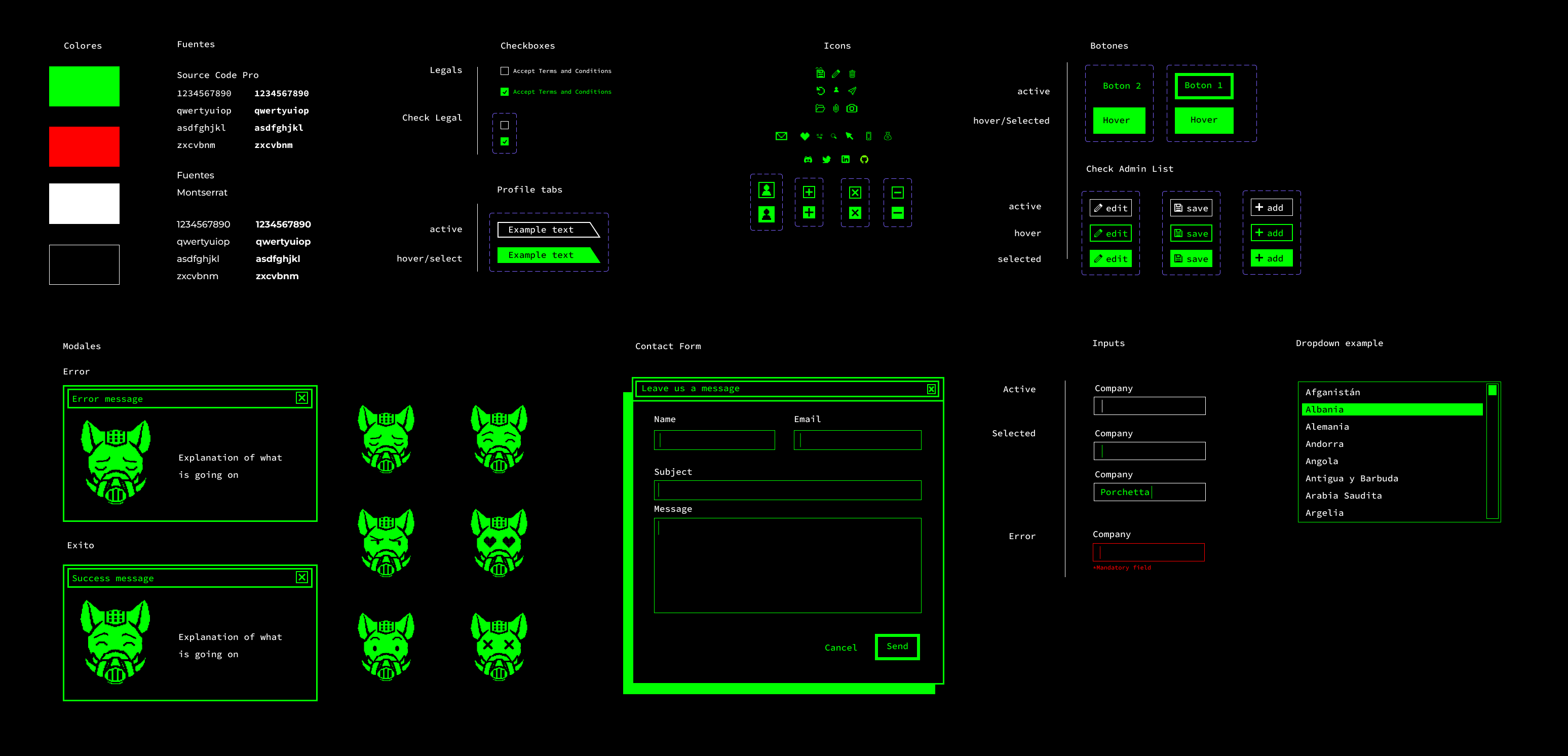Select Albania in the dropdown list

tap(1392, 409)
